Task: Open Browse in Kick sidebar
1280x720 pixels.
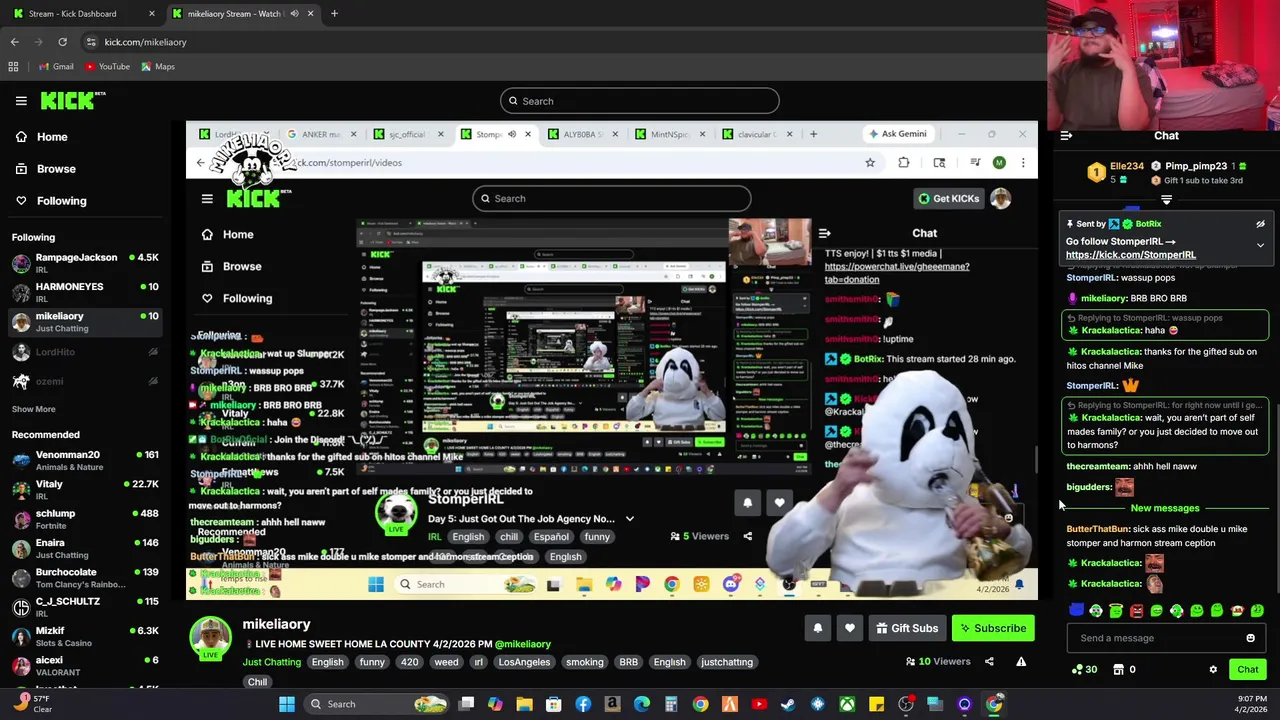Action: click(x=56, y=169)
